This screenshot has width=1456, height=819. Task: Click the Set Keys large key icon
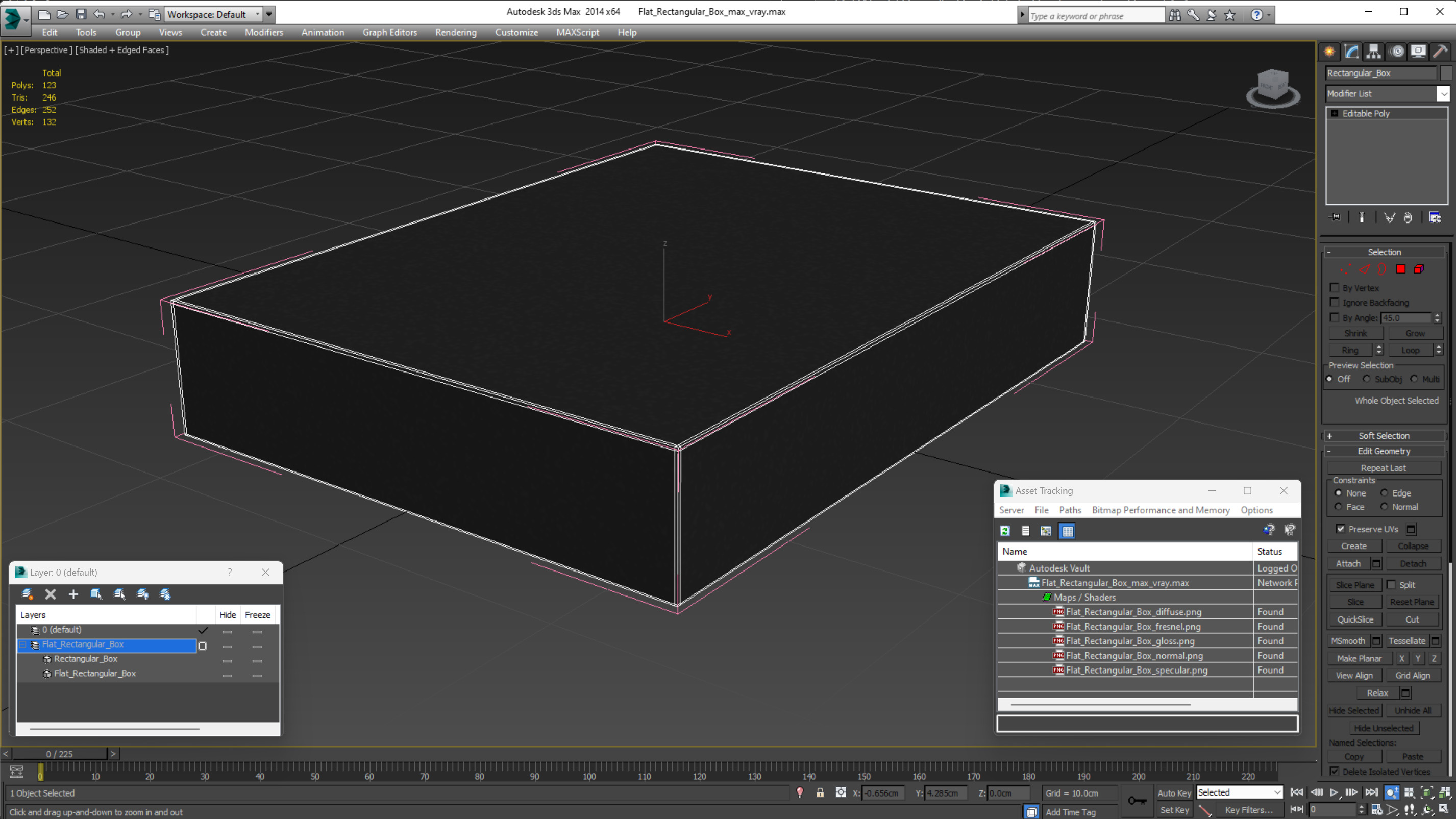[x=1137, y=800]
